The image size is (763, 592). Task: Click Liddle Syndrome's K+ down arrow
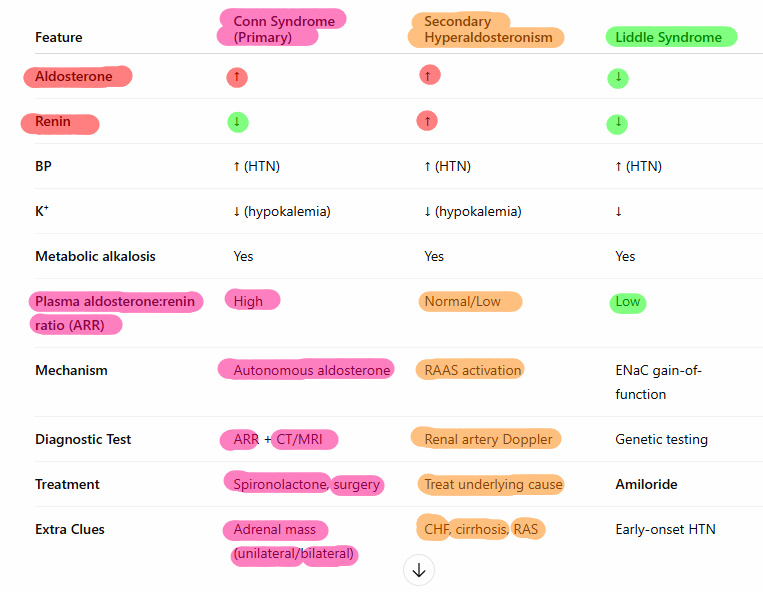(618, 211)
